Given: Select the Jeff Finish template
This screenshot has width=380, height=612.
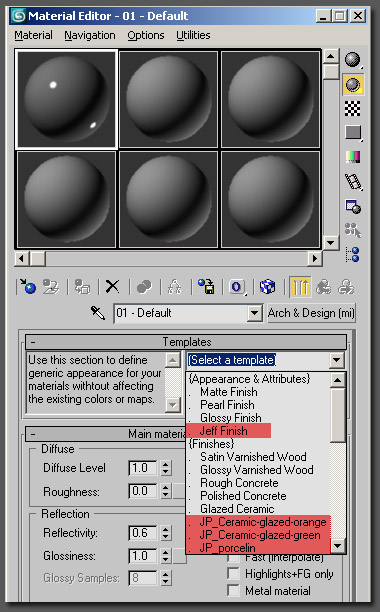Looking at the screenshot, I should click(224, 431).
